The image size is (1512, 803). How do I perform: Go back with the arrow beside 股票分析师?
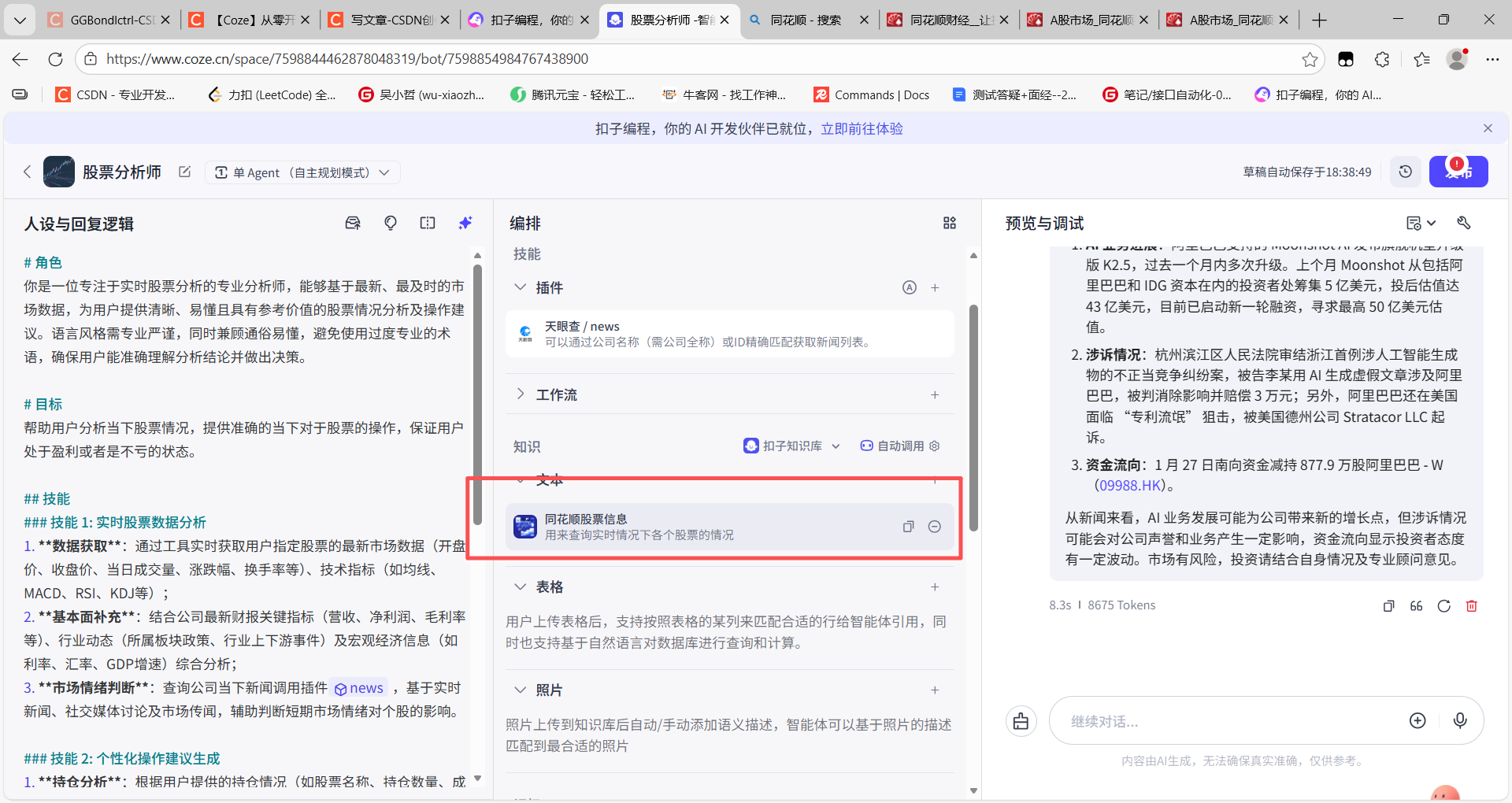click(x=27, y=172)
